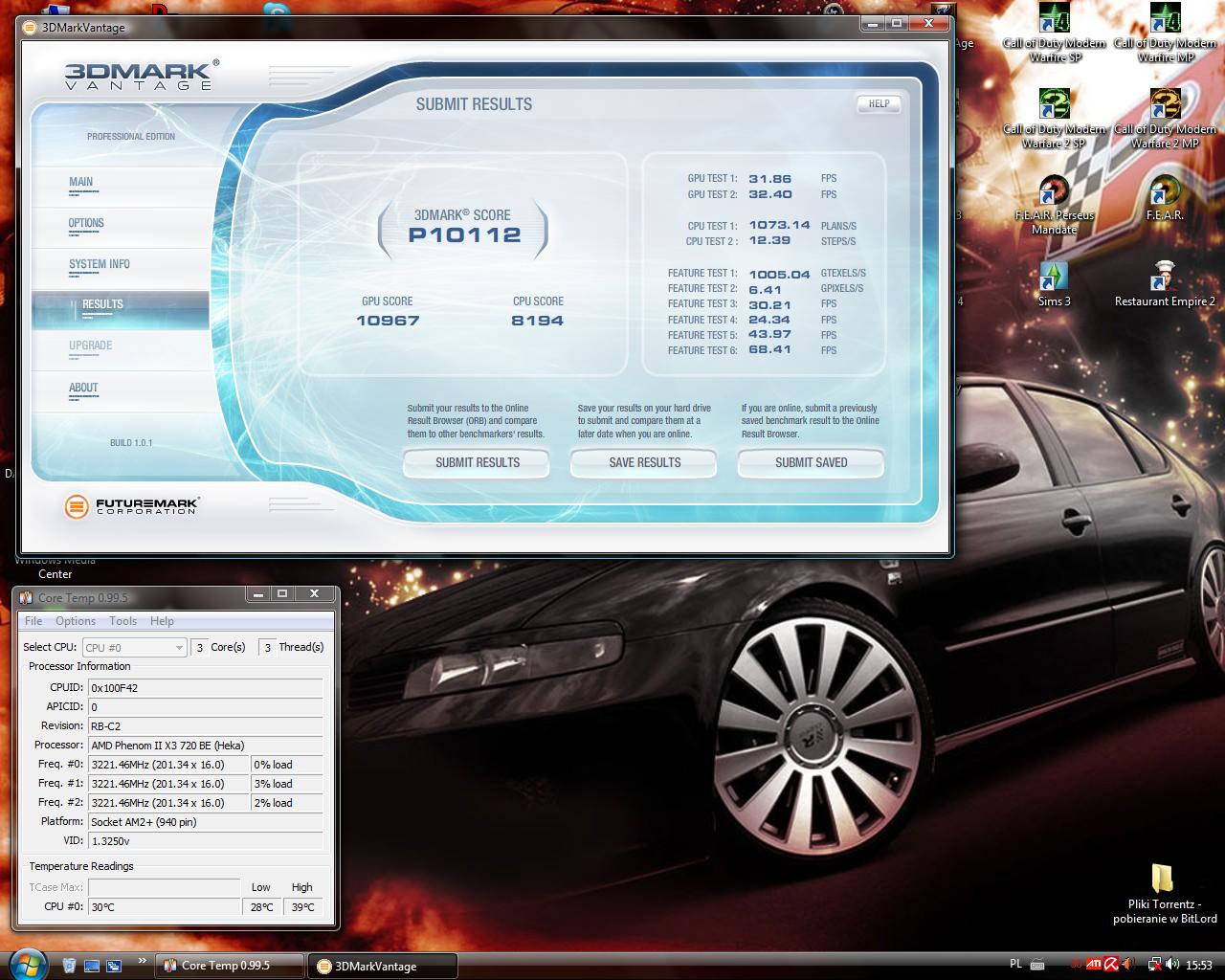
Task: Click the Revision field RB-C2
Action: click(205, 726)
